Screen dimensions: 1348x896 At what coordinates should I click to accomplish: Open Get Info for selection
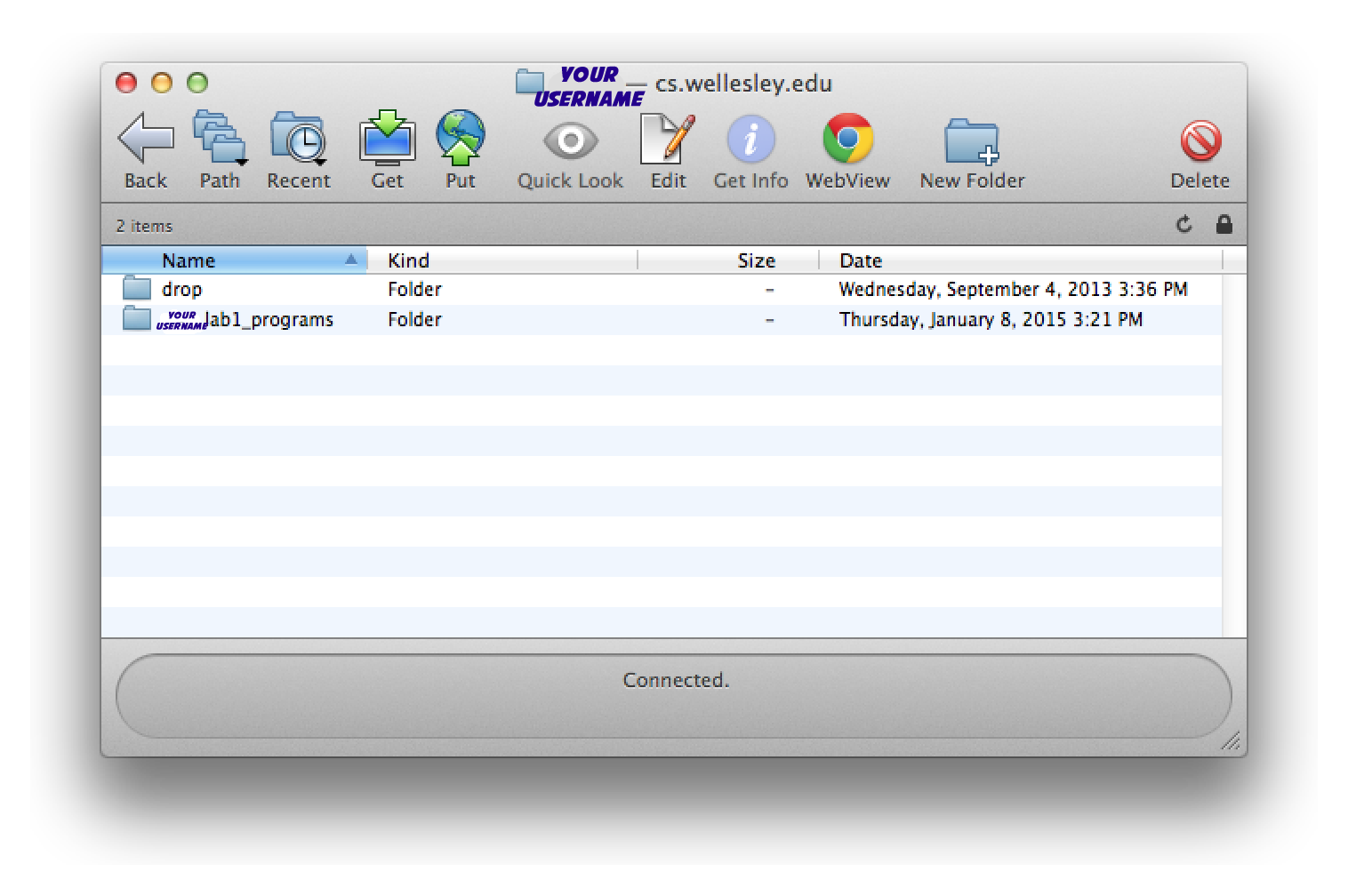750,140
